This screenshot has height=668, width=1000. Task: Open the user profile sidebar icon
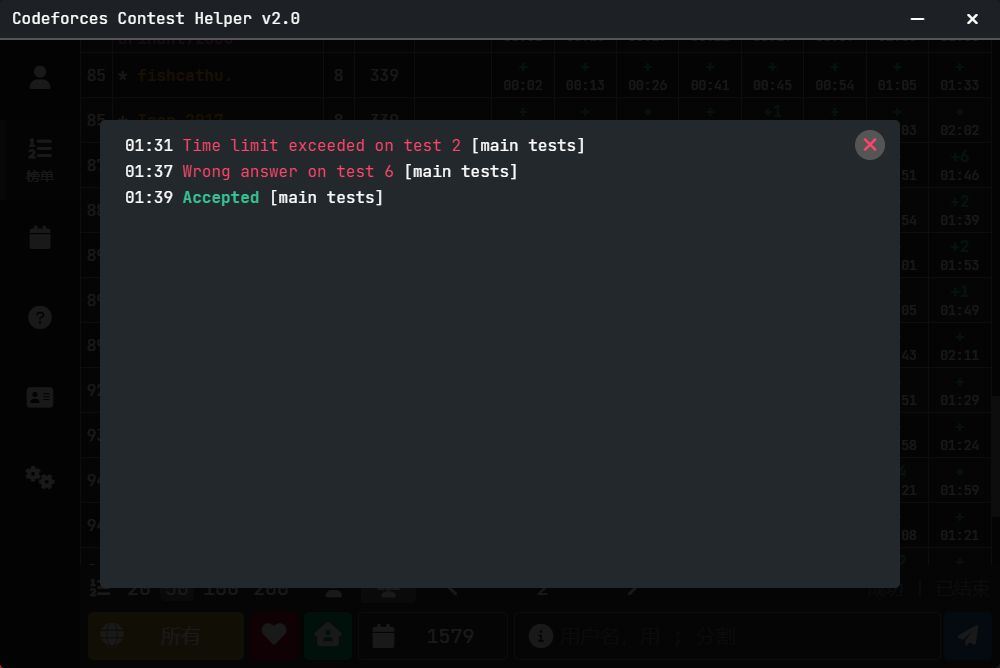(40, 78)
